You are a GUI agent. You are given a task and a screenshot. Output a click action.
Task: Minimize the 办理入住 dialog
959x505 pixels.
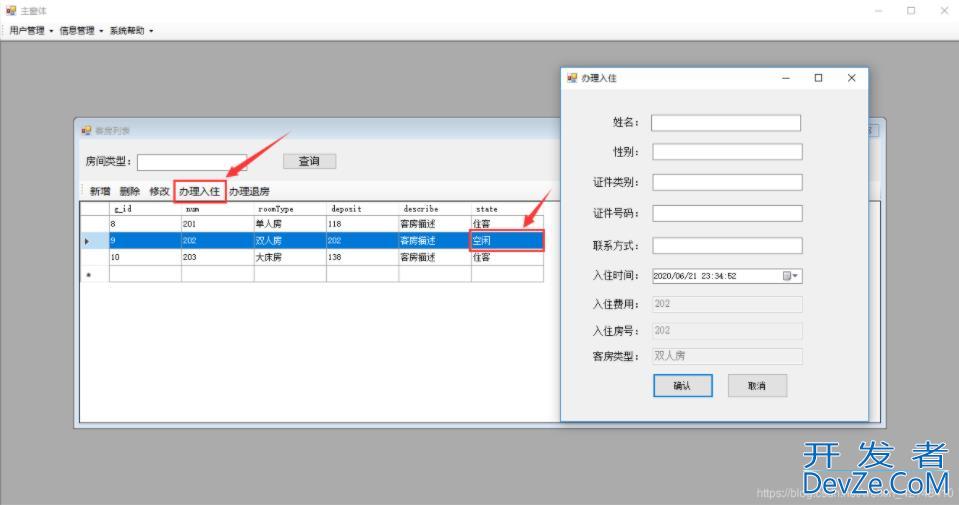coord(786,78)
